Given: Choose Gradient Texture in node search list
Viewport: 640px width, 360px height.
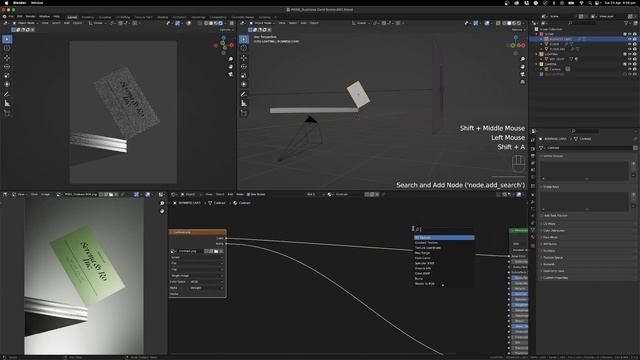Looking at the screenshot, I should (x=444, y=242).
